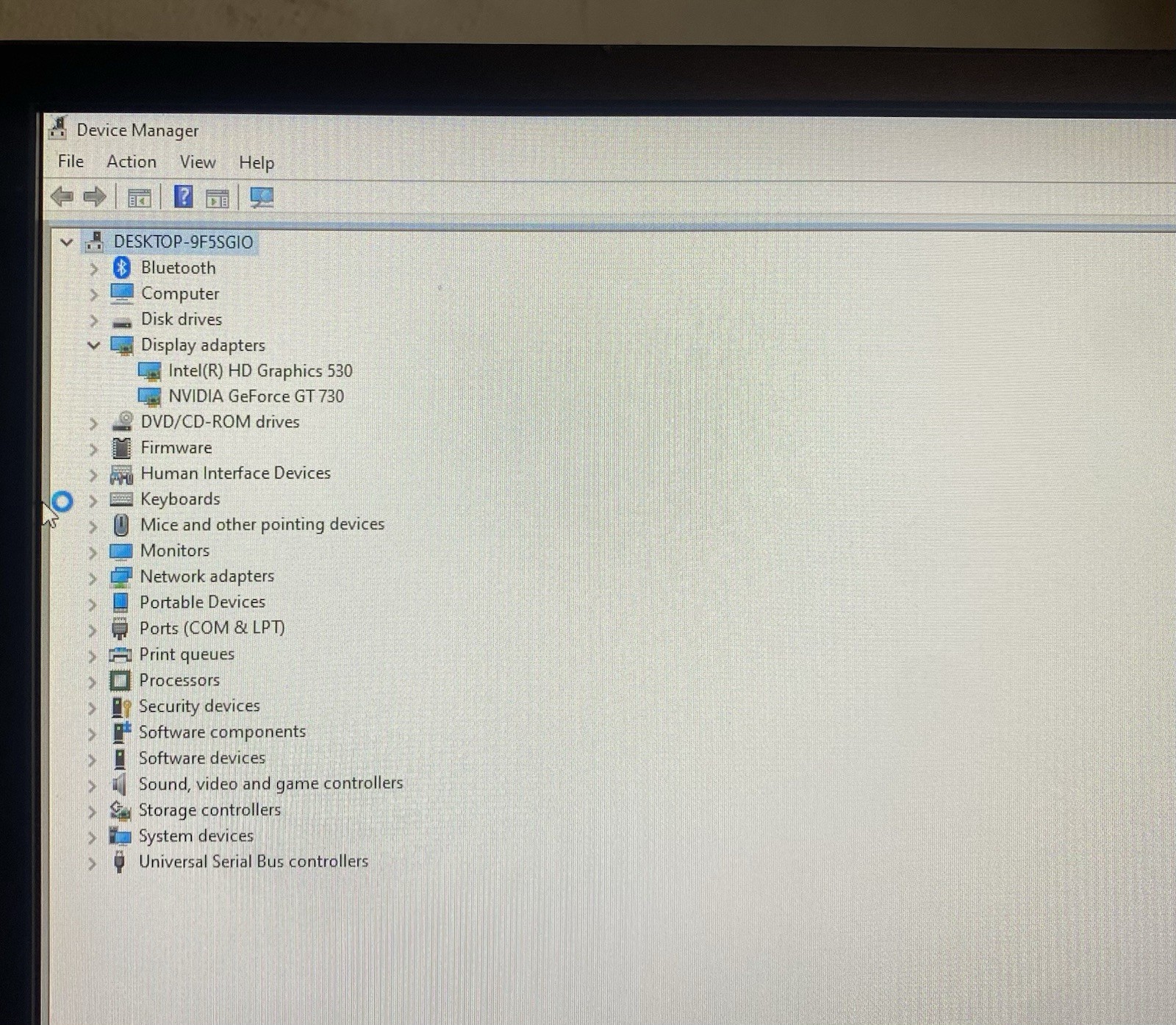Expand the Disk drives category
1176x1025 pixels.
point(93,320)
